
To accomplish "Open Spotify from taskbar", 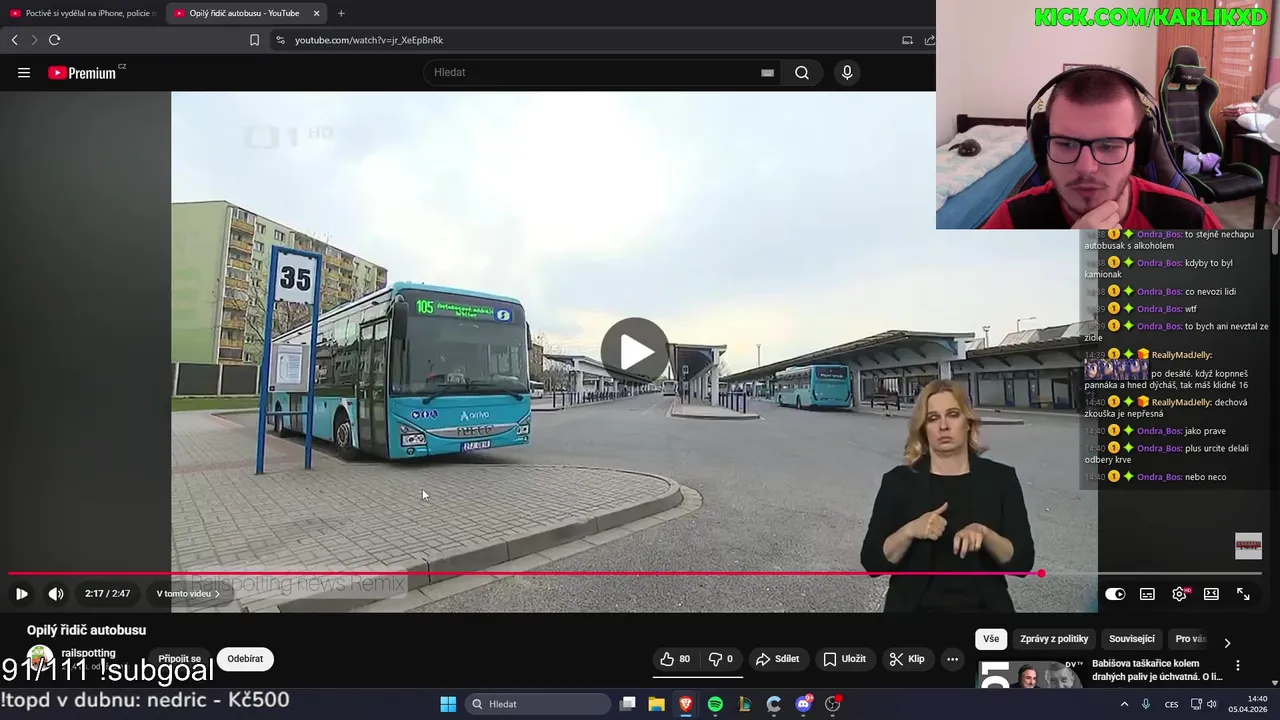I will pos(715,704).
